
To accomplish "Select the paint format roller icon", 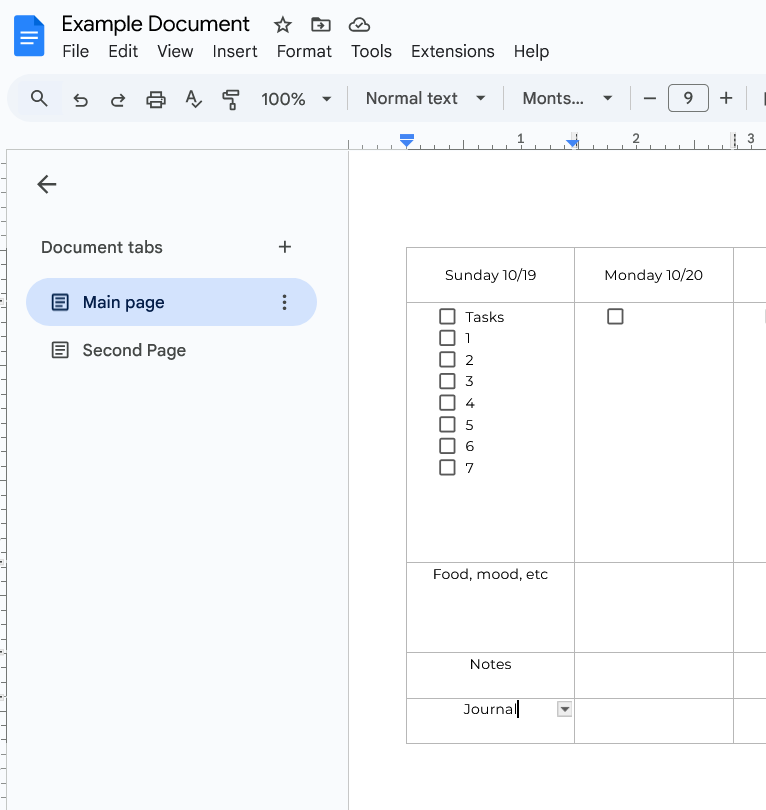I will (x=231, y=99).
